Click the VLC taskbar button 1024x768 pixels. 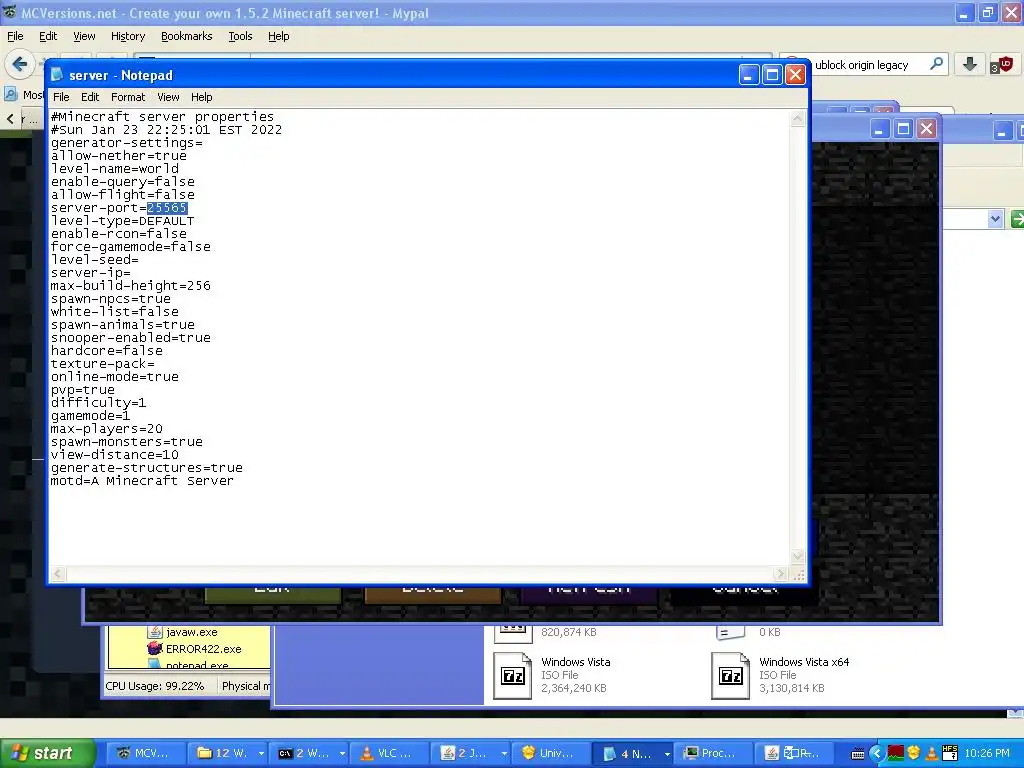click(x=389, y=753)
